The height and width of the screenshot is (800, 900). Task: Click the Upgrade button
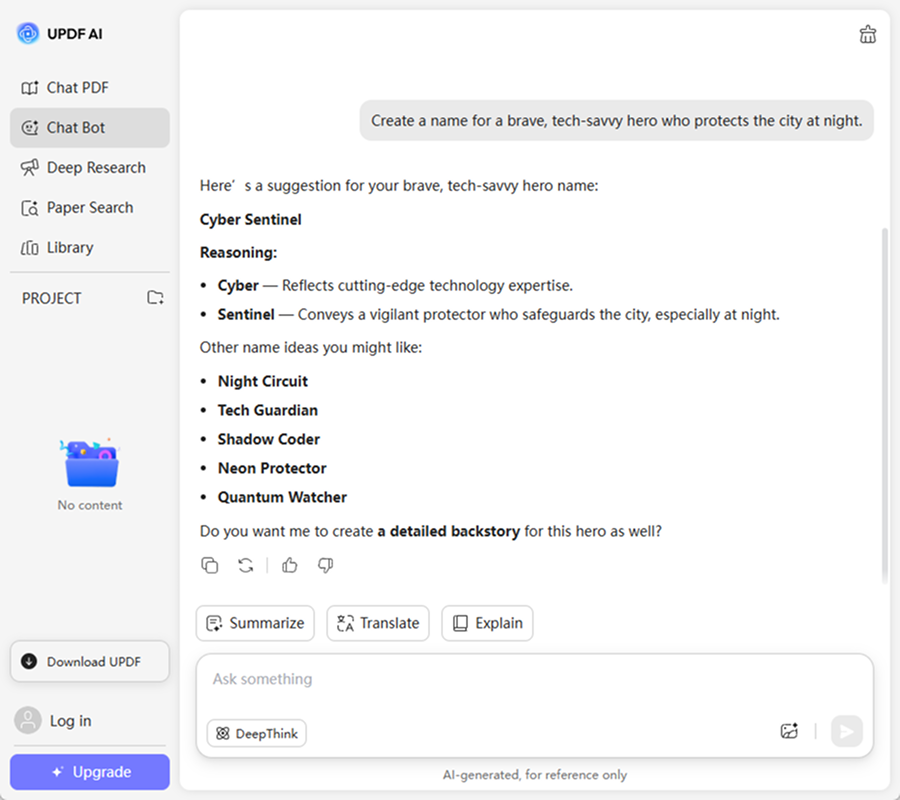[90, 772]
